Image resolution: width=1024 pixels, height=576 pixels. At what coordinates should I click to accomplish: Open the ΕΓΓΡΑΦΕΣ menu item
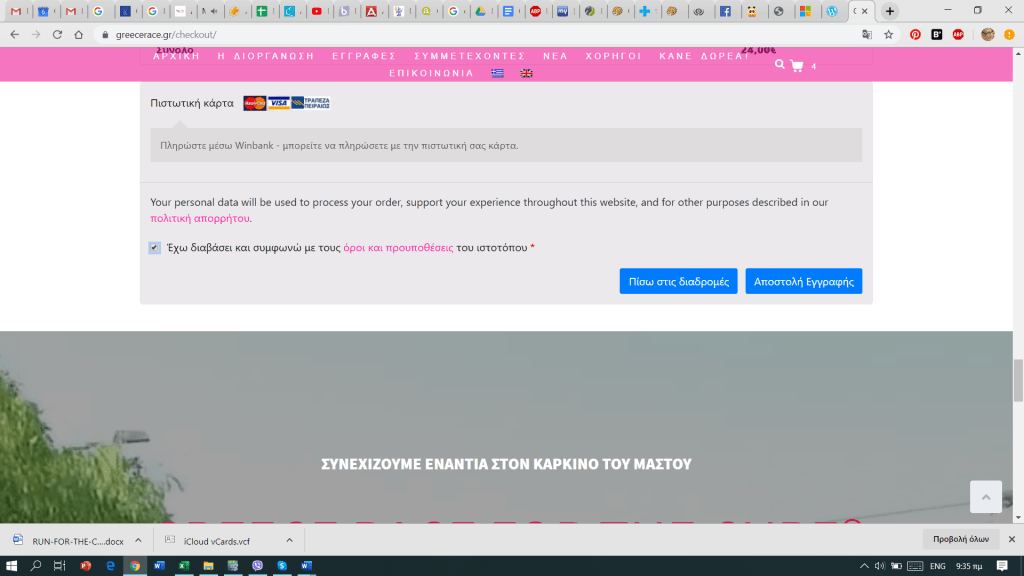(364, 56)
